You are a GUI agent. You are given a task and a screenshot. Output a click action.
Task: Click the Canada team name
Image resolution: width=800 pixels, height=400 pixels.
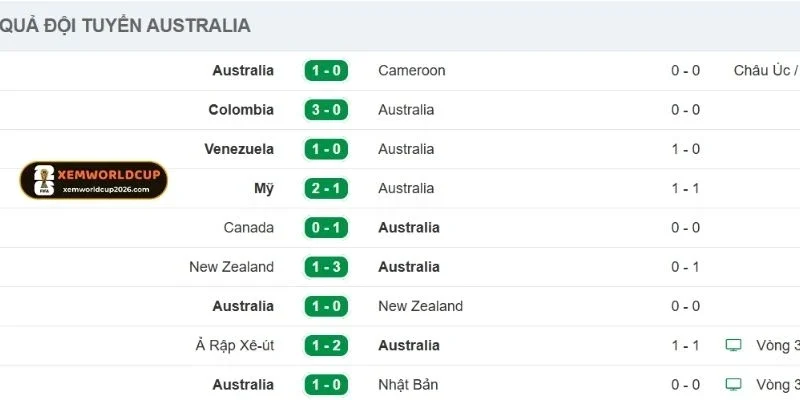pyautogui.click(x=249, y=228)
